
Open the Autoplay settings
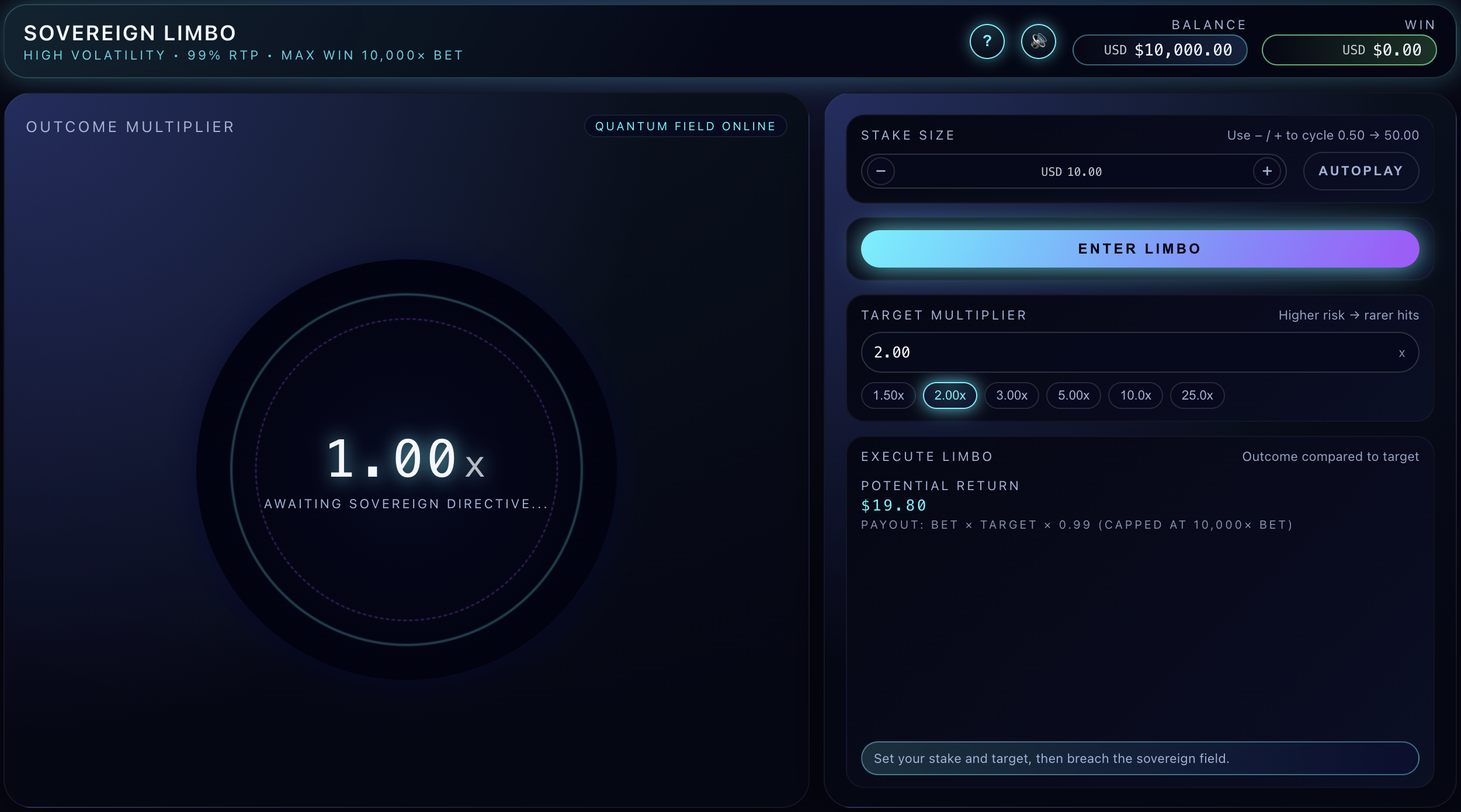(x=1361, y=171)
